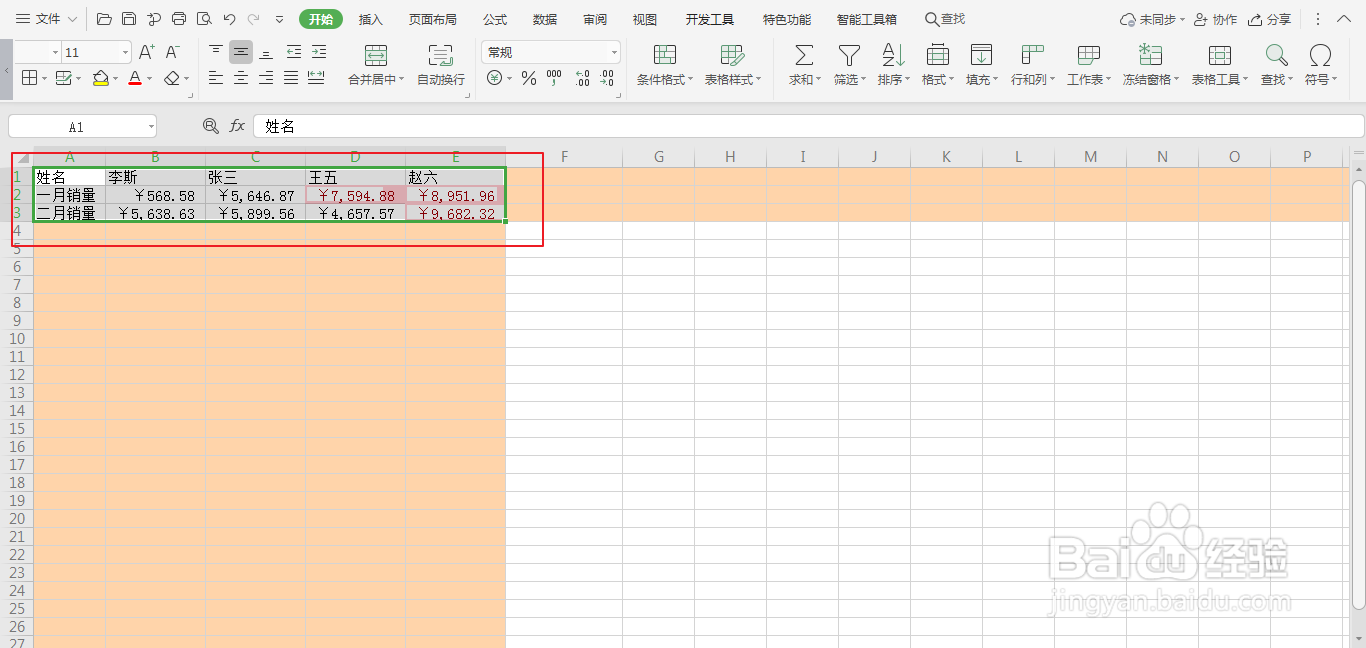1366x648 pixels.
Task: Click the print icon
Action: tap(179, 19)
